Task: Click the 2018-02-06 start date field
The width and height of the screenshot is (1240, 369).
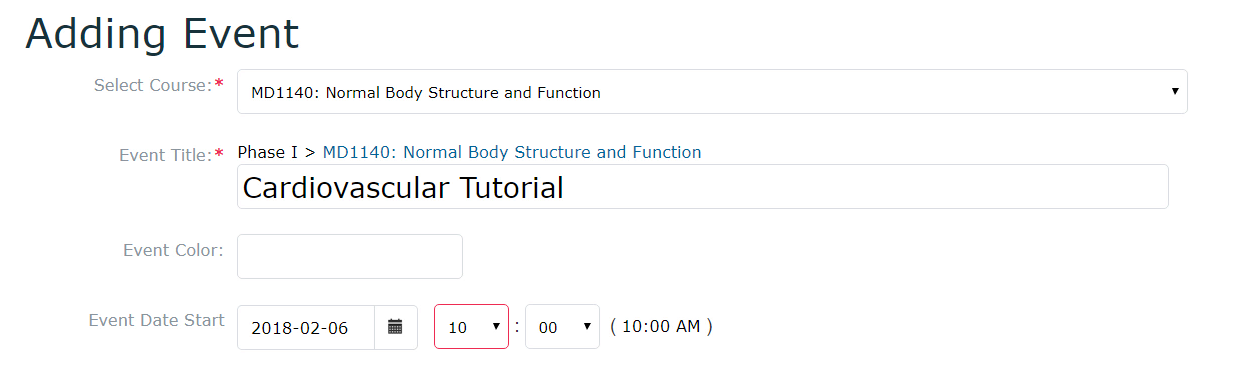Action: click(x=306, y=327)
